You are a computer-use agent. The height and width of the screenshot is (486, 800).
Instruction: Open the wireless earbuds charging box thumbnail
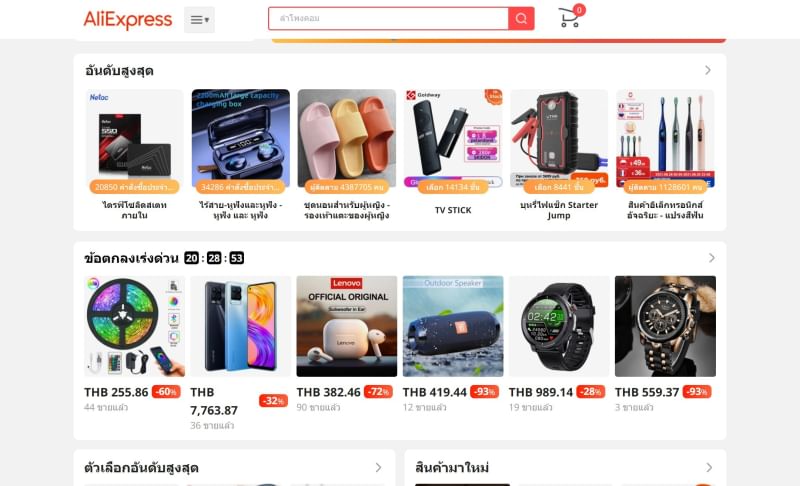(241, 139)
